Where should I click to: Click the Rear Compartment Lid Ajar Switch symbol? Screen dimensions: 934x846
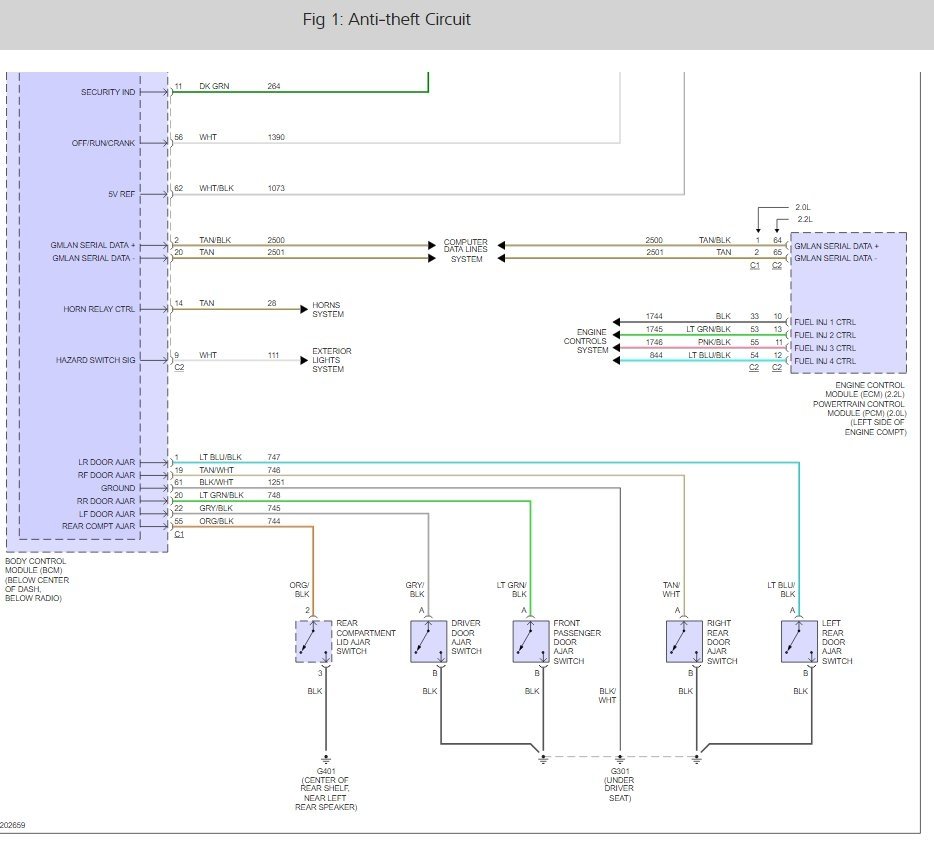[x=314, y=641]
